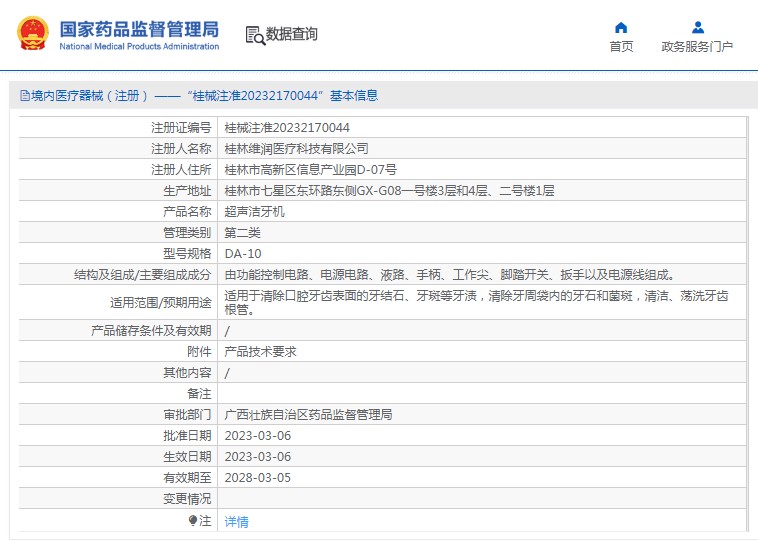
Task: Click 其他内容 row label
Action: click(x=187, y=373)
